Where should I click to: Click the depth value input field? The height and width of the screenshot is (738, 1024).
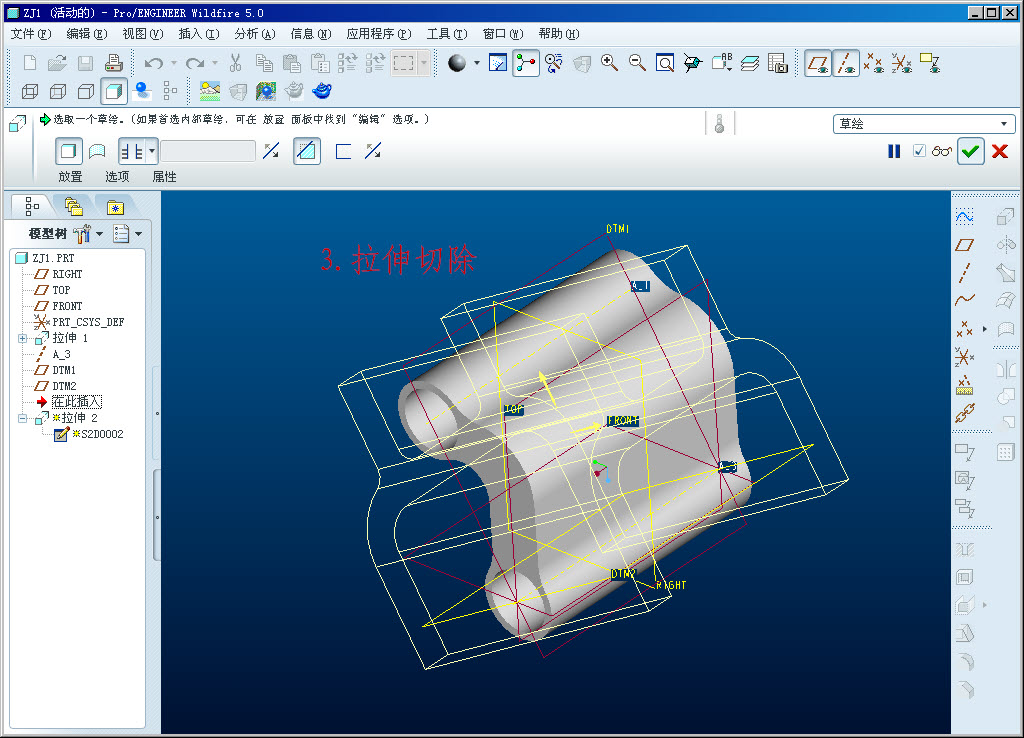point(208,152)
